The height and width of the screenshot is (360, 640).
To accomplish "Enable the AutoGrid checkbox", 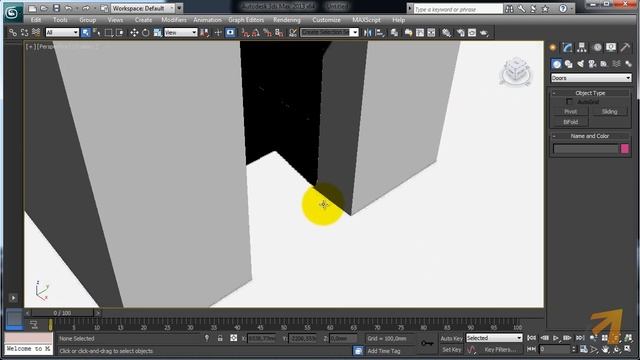I will (569, 102).
